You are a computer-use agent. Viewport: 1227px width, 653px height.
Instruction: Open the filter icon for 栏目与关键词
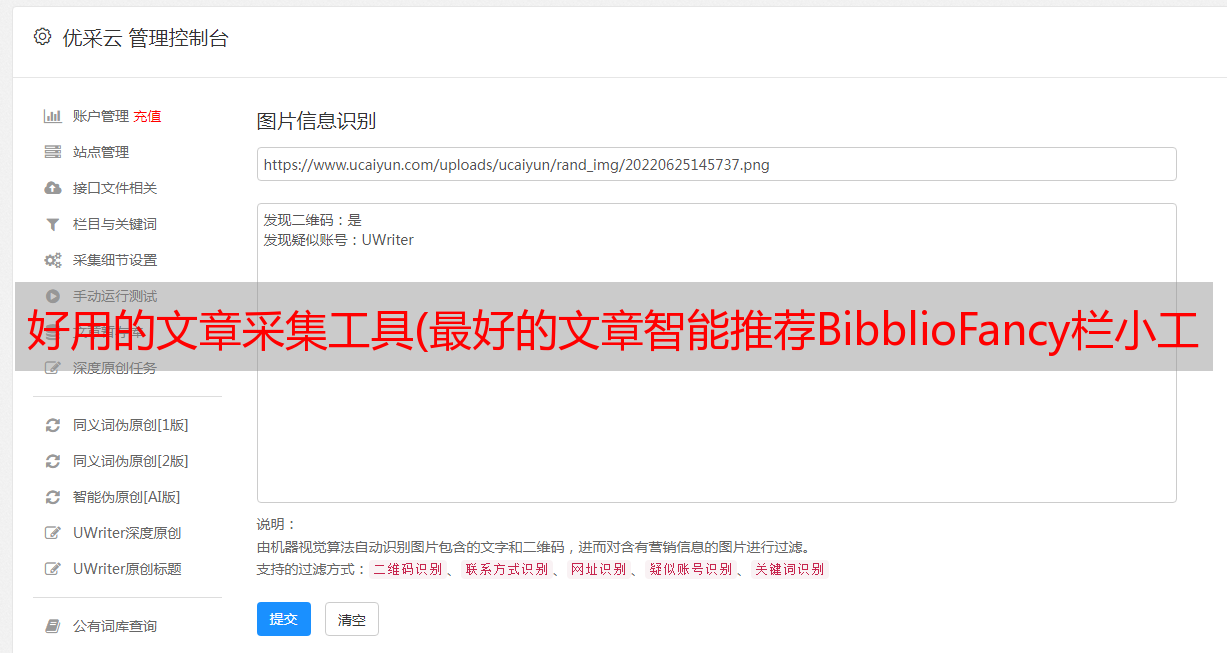click(x=53, y=224)
